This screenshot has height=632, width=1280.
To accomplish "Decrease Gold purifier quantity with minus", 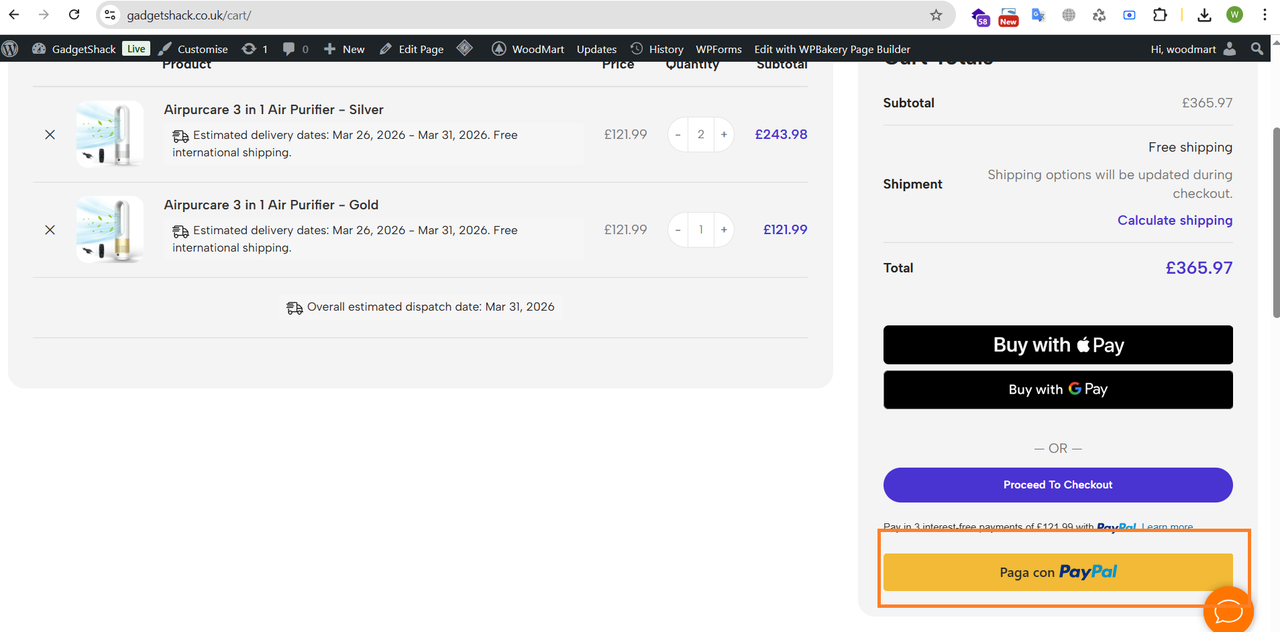I will tap(678, 229).
